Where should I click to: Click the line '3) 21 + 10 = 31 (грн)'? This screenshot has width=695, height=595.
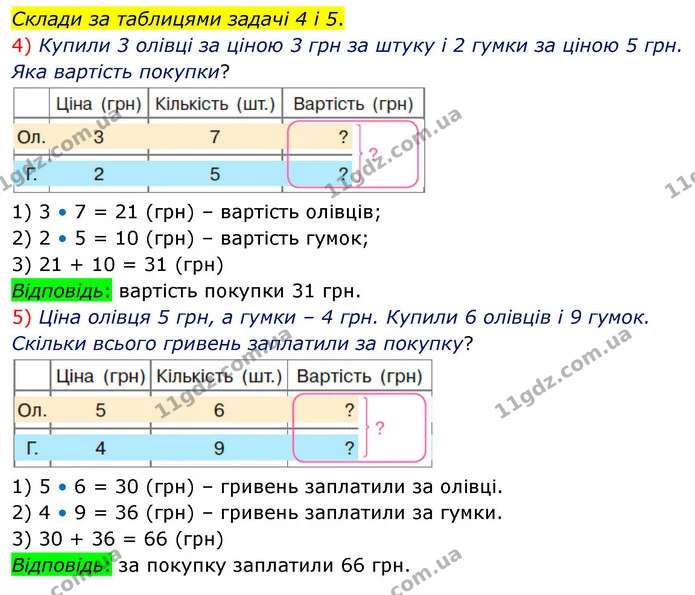click(x=117, y=265)
